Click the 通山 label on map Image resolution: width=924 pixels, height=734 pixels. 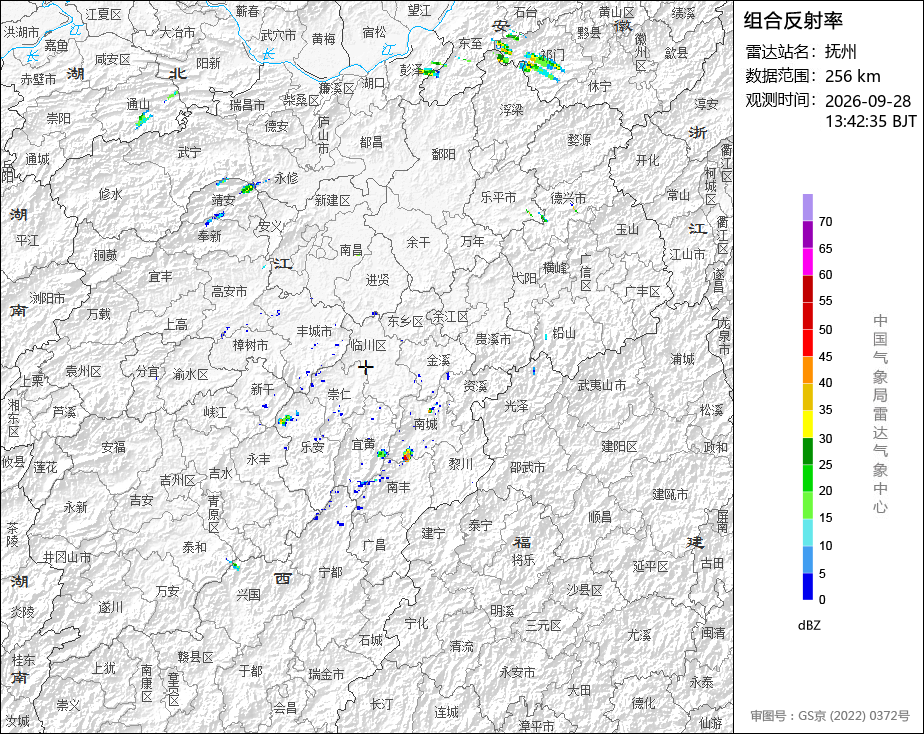pos(138,105)
